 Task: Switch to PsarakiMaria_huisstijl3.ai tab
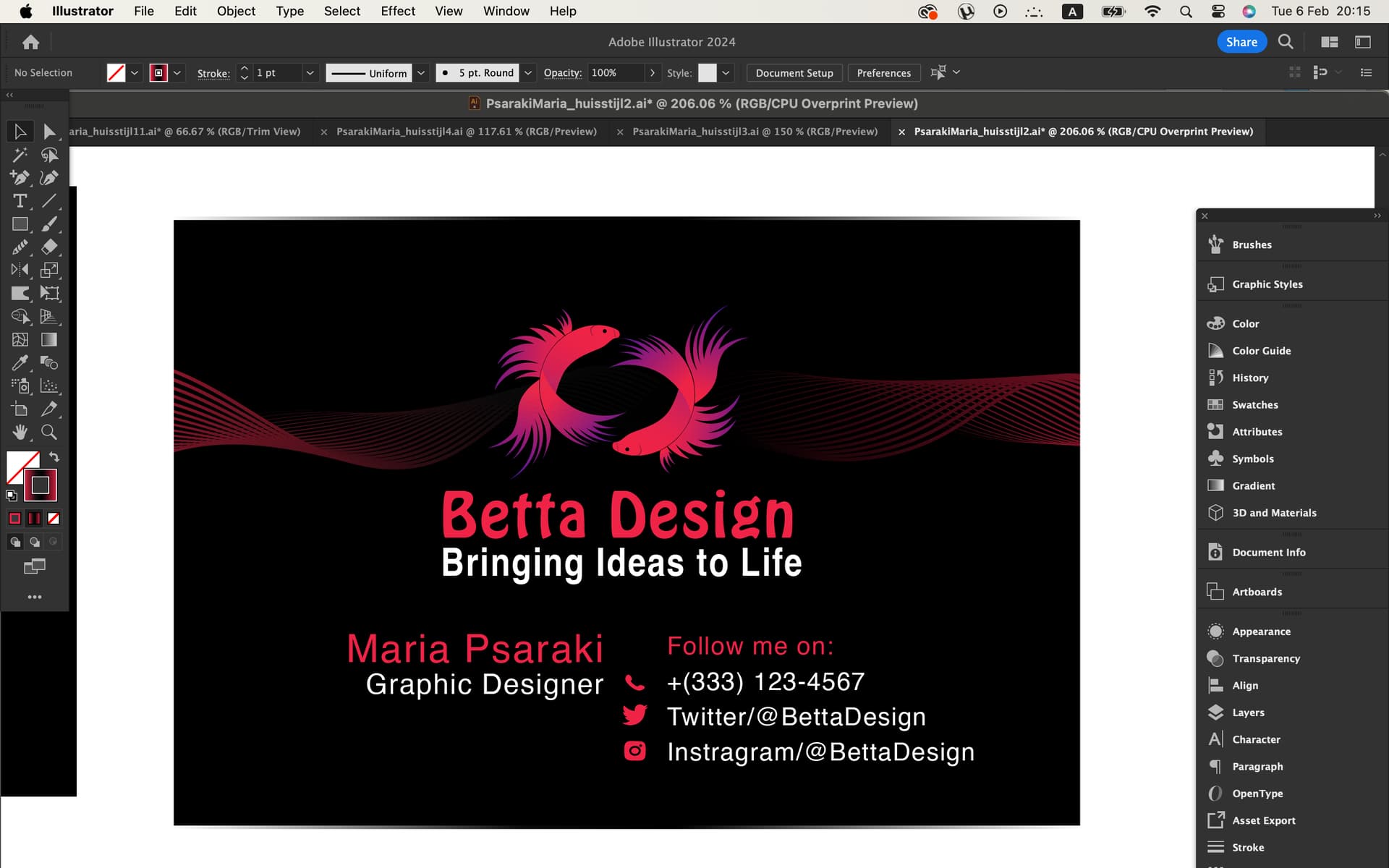(755, 132)
